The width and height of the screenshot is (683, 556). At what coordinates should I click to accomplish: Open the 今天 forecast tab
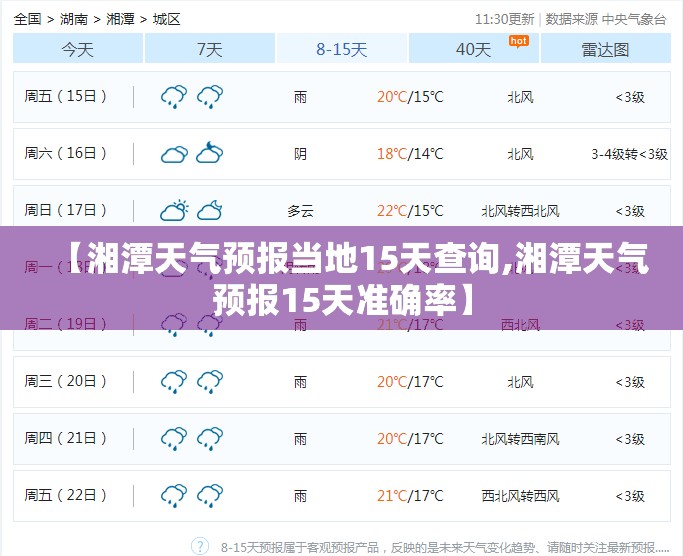click(78, 48)
